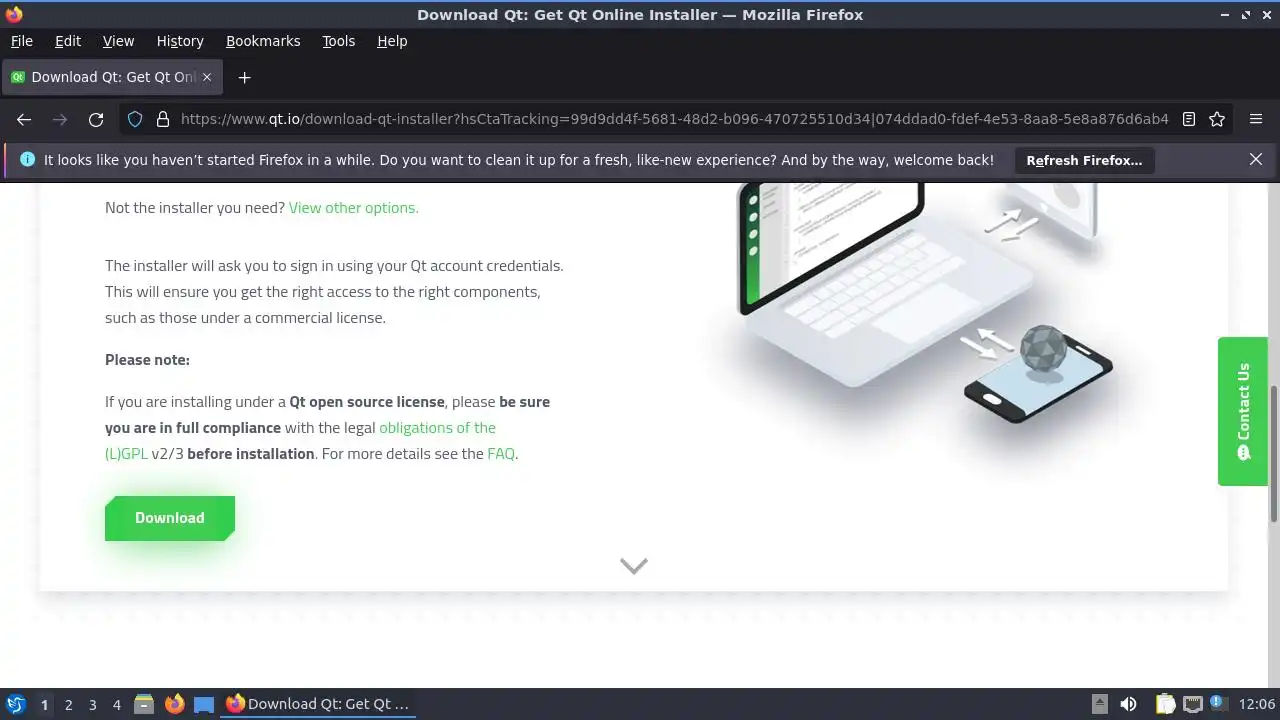1280x720 pixels.
Task: Open the View other options link
Action: [x=354, y=208]
